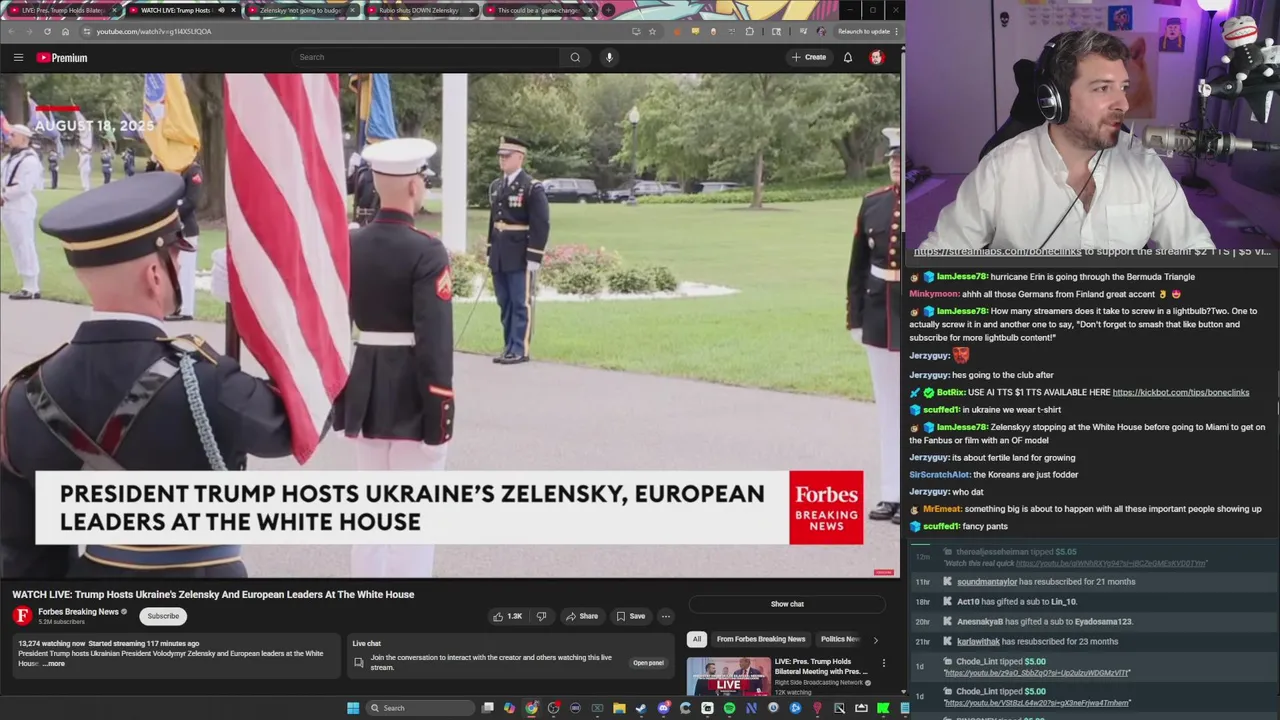Click Relaunch to update button
Viewport: 1280px width, 720px height.
coord(864,31)
